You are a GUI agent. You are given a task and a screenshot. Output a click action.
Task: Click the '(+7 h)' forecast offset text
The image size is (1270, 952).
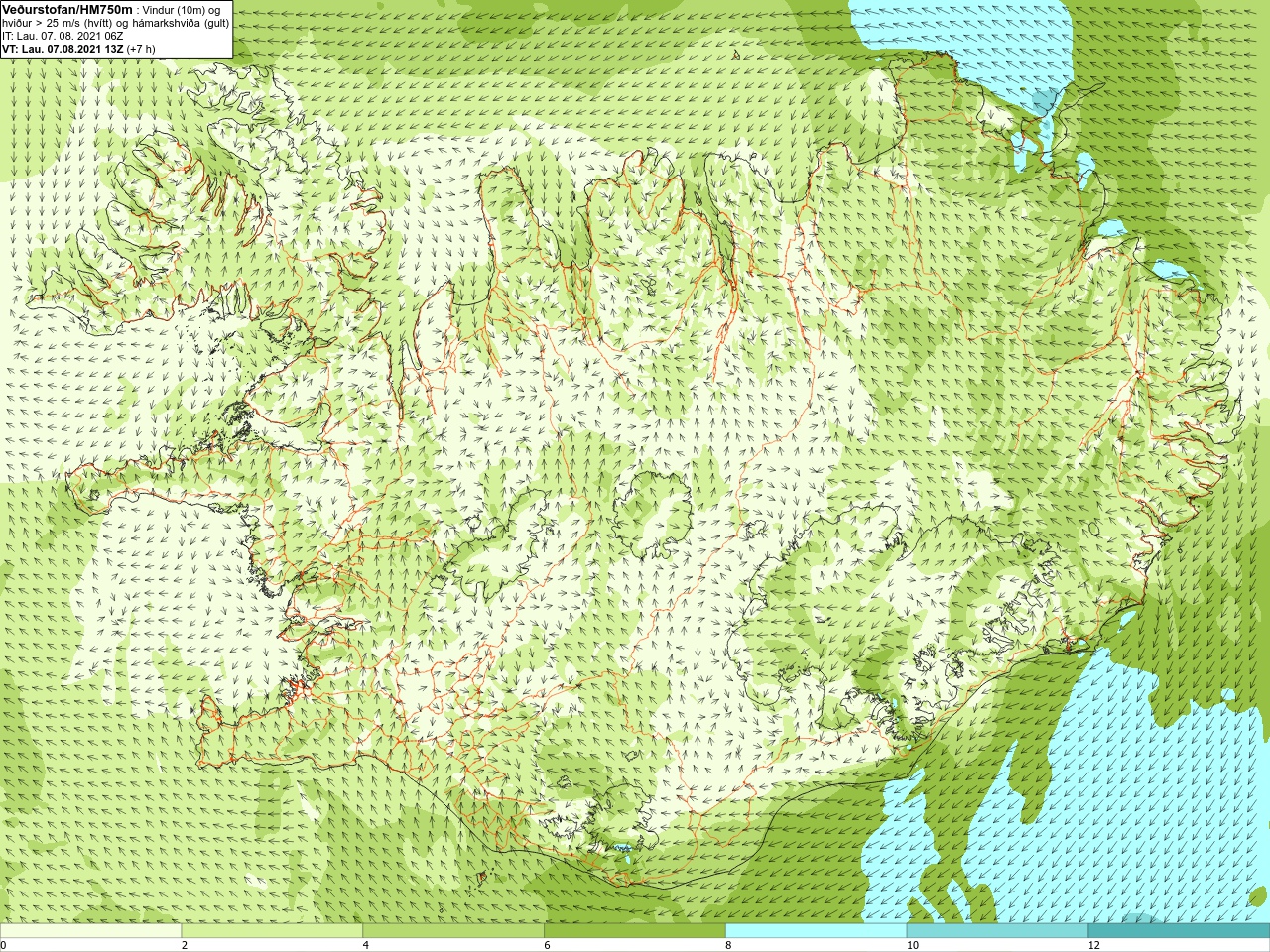click(x=141, y=49)
